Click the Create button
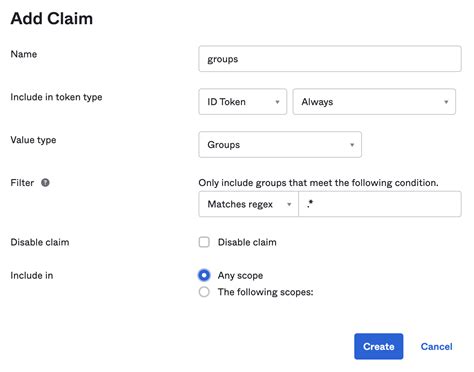Image resolution: width=474 pixels, height=372 pixels. (x=379, y=346)
